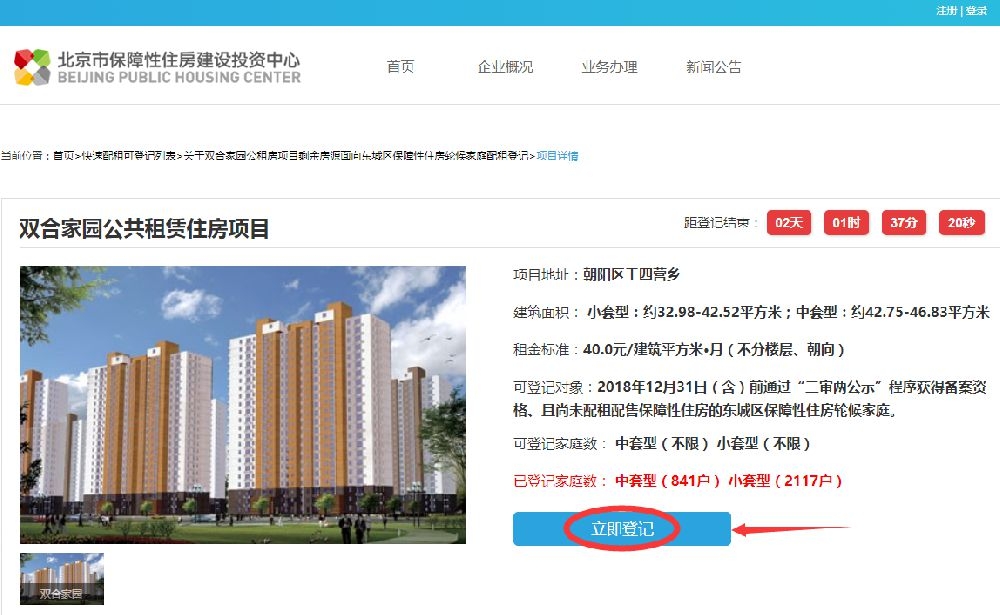This screenshot has width=1000, height=615.
Task: Click 首页 in the breadcrumb trail
Action: (x=63, y=156)
